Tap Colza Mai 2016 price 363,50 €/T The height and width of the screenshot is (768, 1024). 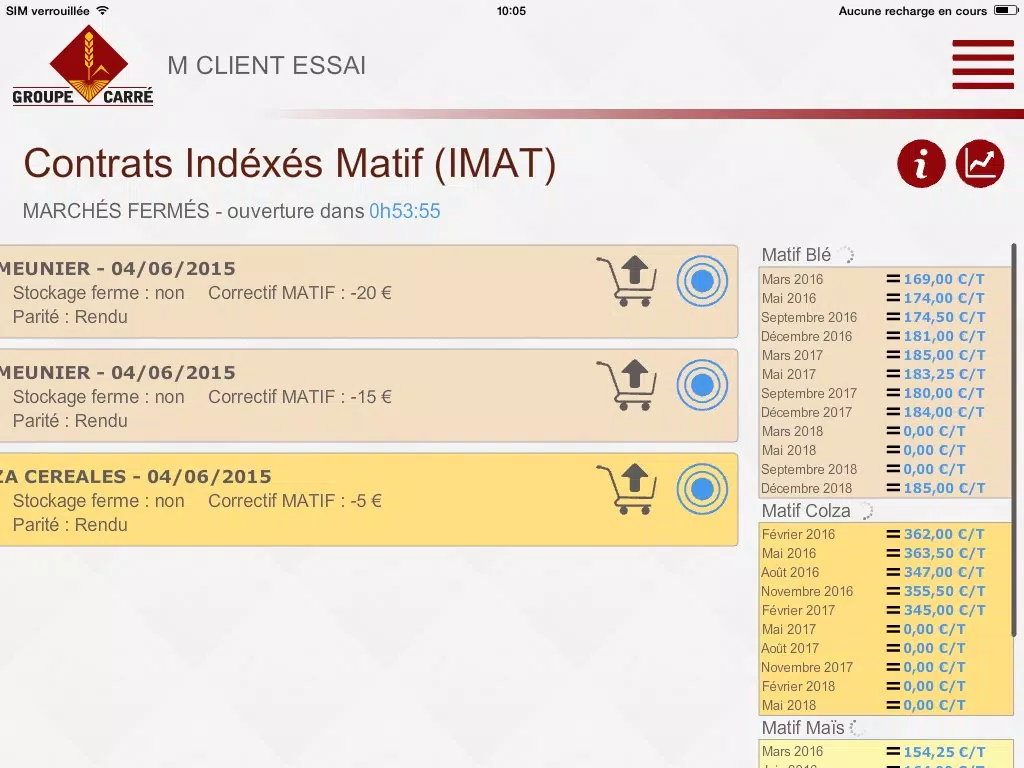[x=944, y=552]
